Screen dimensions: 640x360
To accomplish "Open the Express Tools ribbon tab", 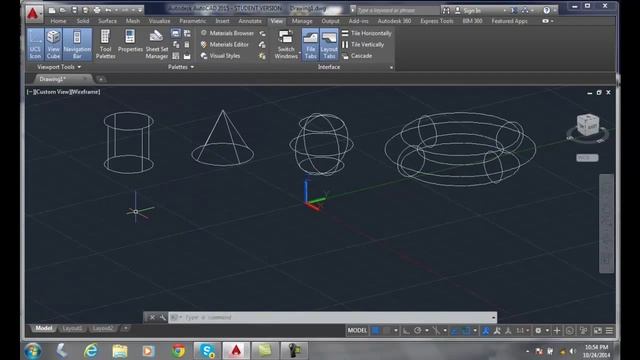I will 437,21.
